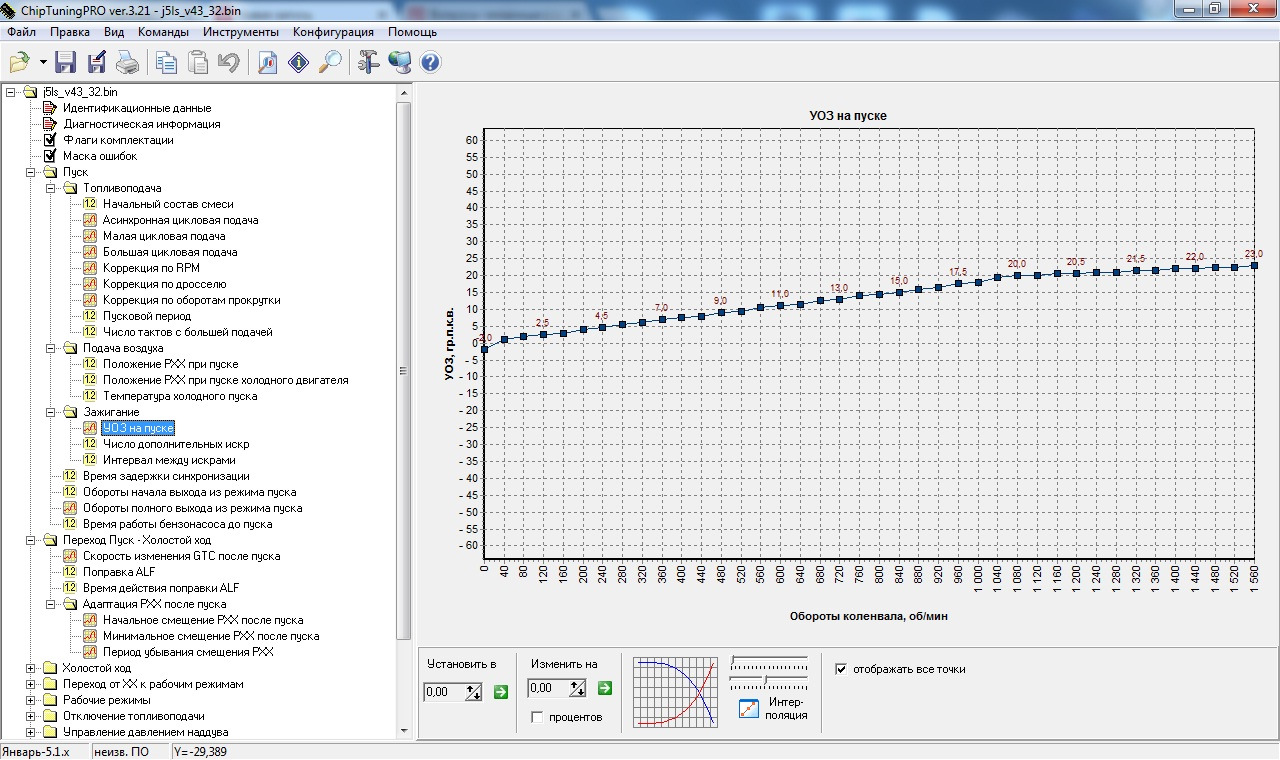Click the lower slider handle above Интерполяция

764,680
